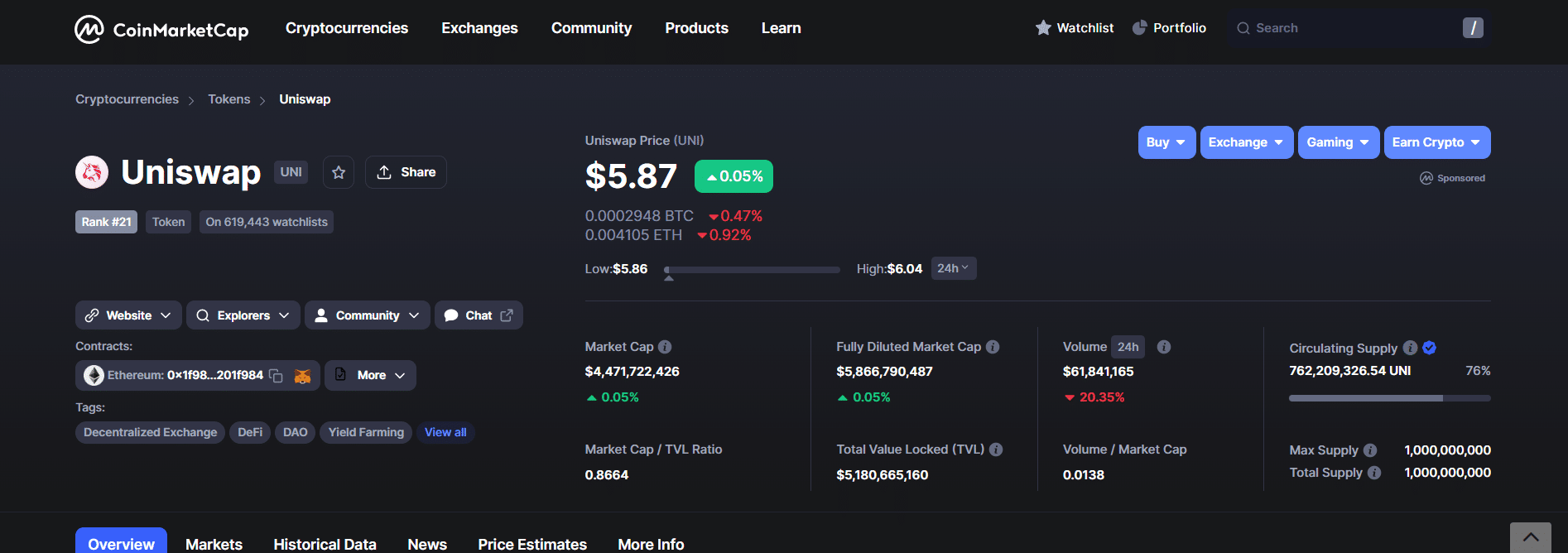
Task: Add Uniswap to watchlist with star icon
Action: tap(339, 172)
